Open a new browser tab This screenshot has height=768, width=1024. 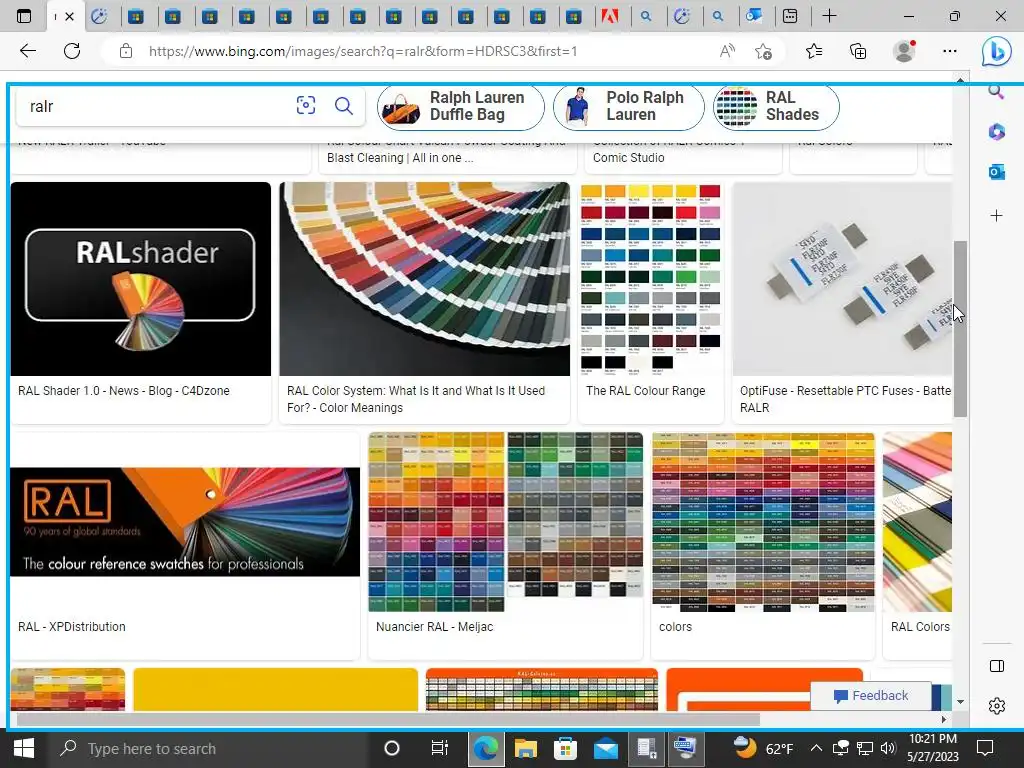click(x=829, y=16)
